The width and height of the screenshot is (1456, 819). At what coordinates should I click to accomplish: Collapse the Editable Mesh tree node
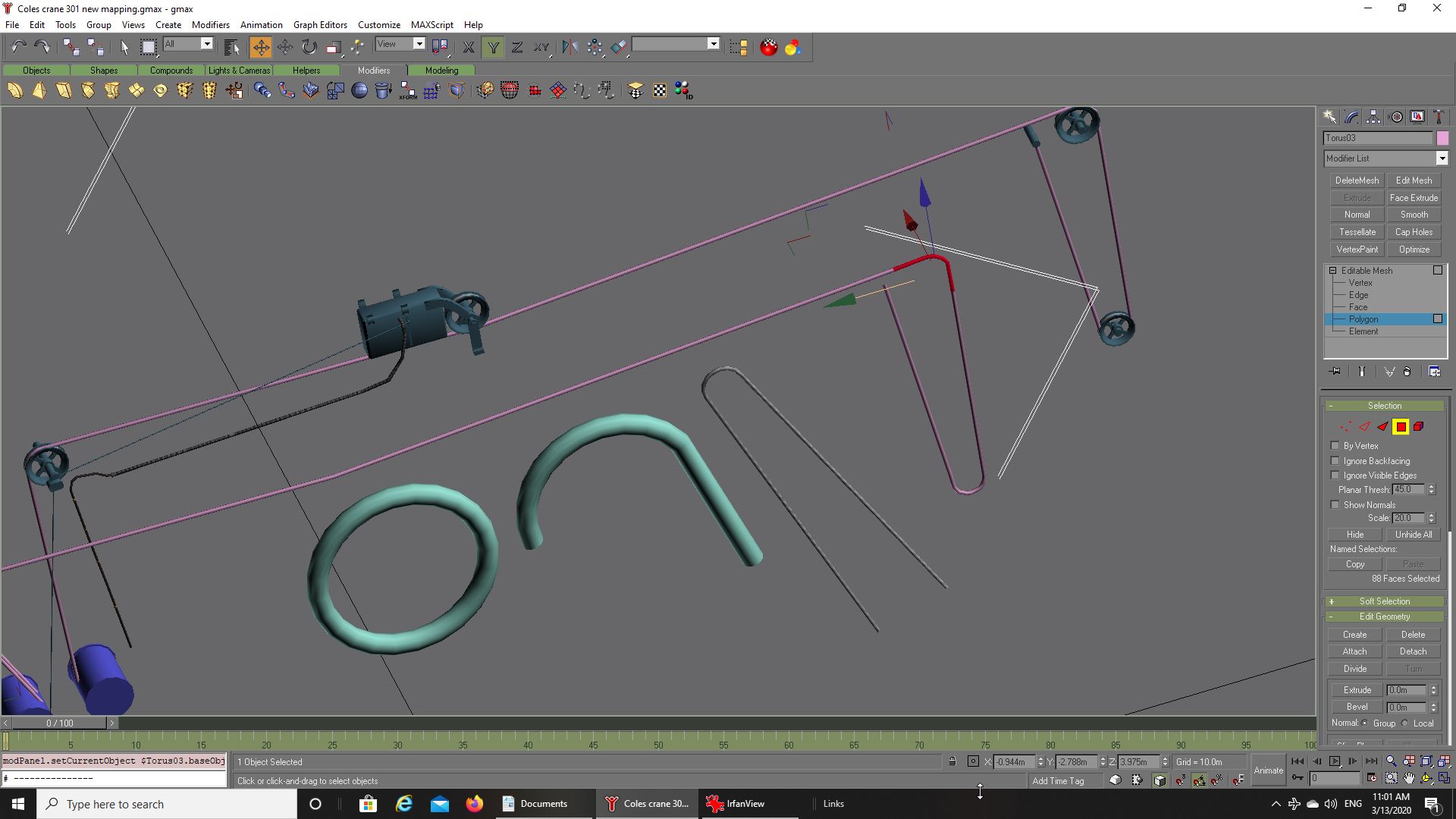1332,271
